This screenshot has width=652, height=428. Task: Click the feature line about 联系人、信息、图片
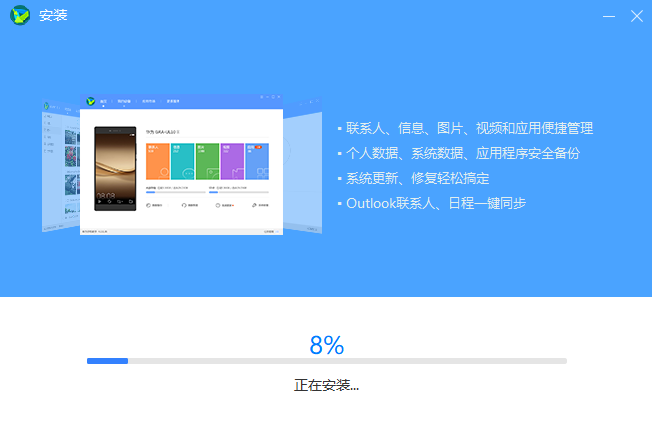[x=468, y=128]
